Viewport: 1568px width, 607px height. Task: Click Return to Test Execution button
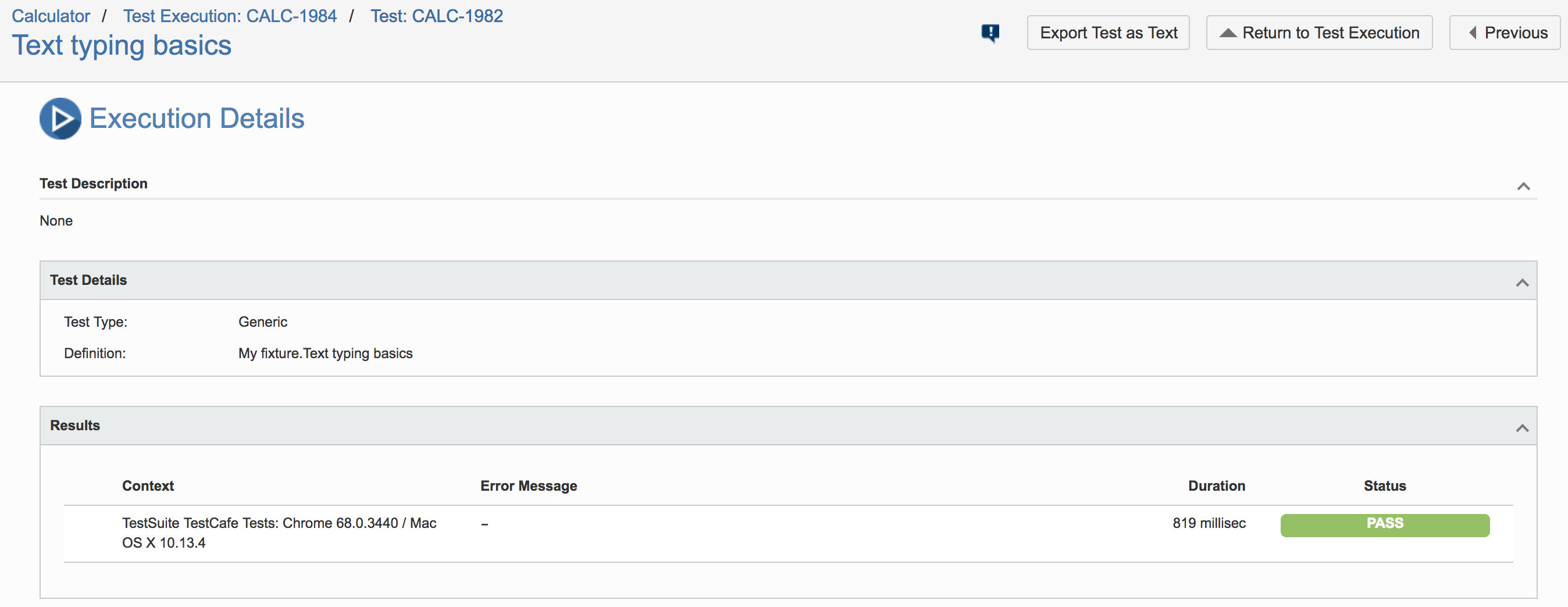(1319, 33)
